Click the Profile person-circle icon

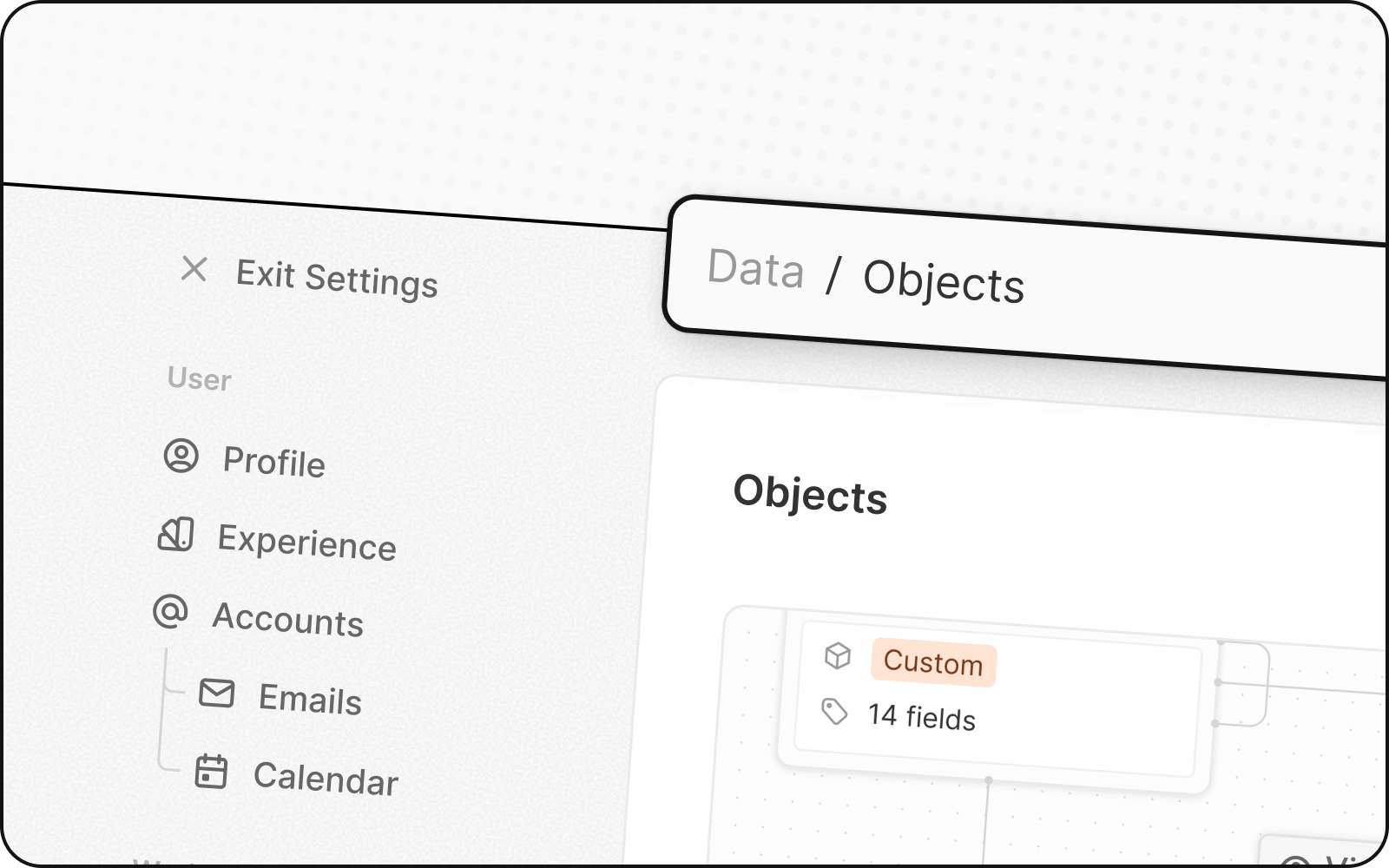click(181, 456)
